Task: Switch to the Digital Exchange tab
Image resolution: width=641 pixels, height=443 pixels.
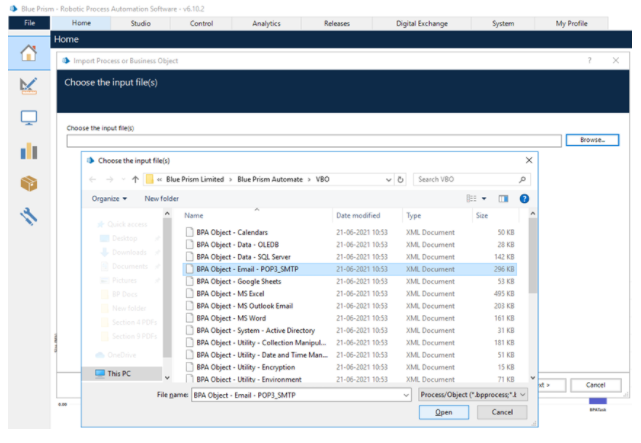Action: [x=421, y=23]
